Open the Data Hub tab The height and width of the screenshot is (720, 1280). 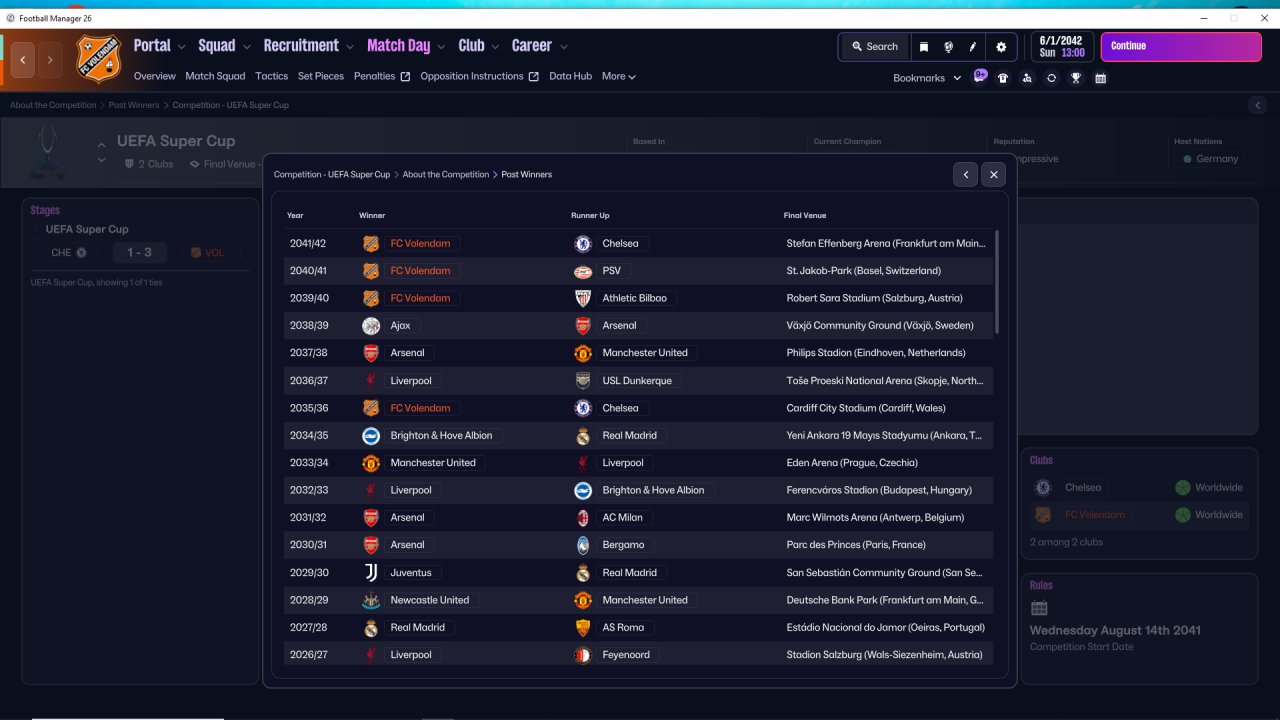click(571, 76)
